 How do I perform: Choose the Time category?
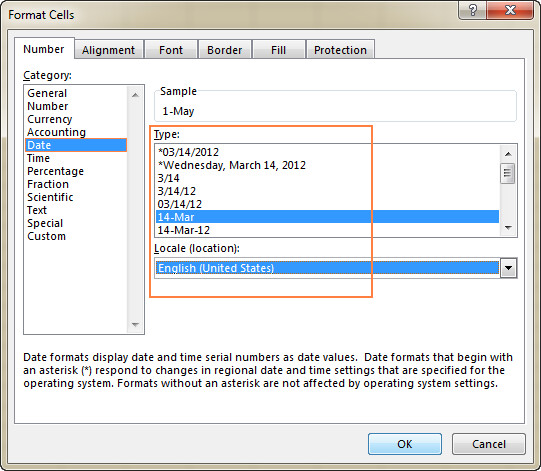coord(38,158)
